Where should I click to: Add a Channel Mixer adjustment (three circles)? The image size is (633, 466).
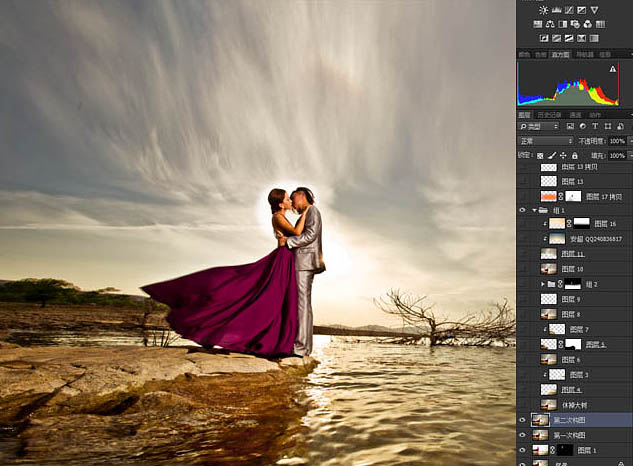[587, 24]
